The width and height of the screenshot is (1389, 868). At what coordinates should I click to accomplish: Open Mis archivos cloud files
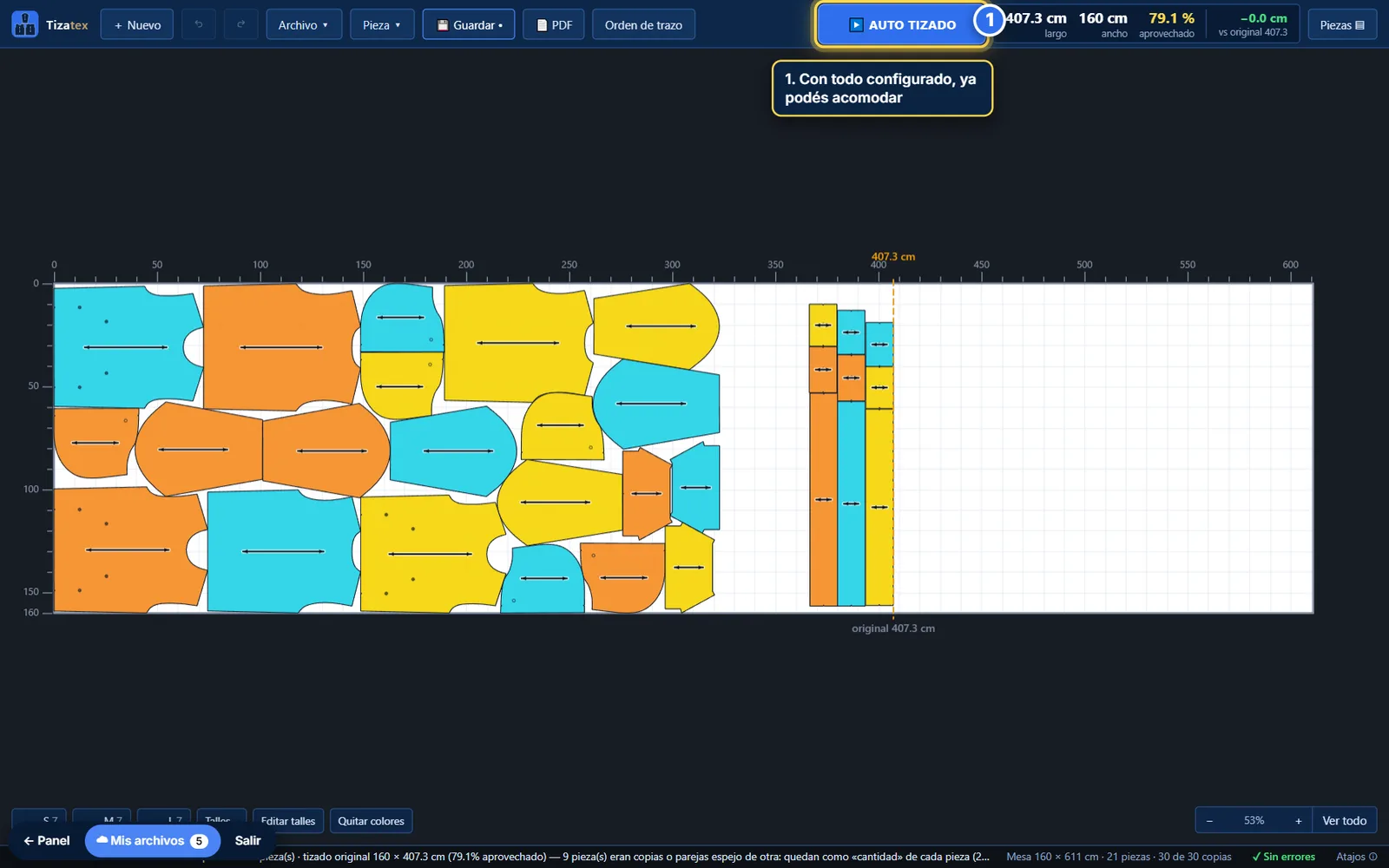pos(153,840)
